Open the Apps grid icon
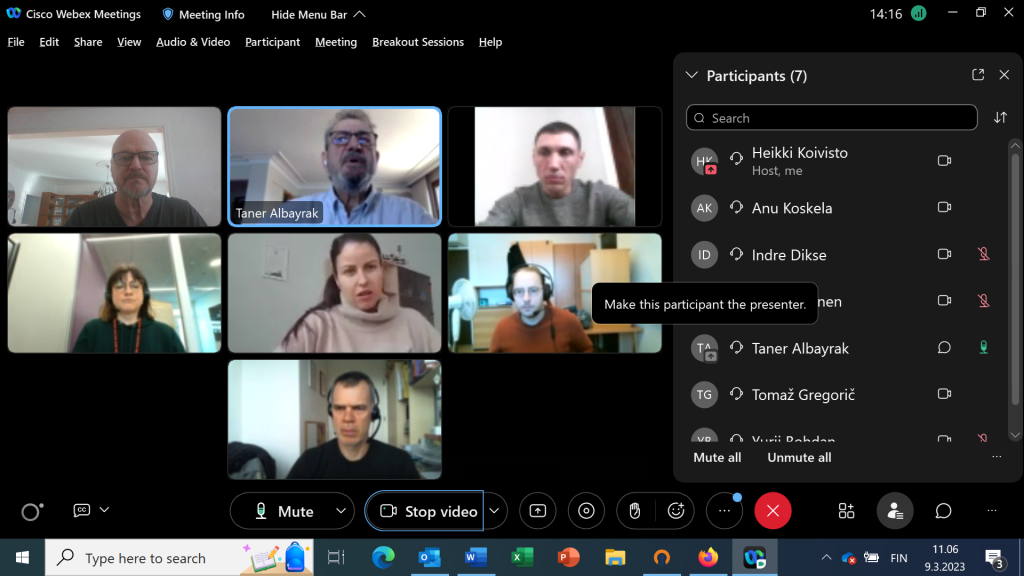The height and width of the screenshot is (576, 1024). [x=846, y=511]
